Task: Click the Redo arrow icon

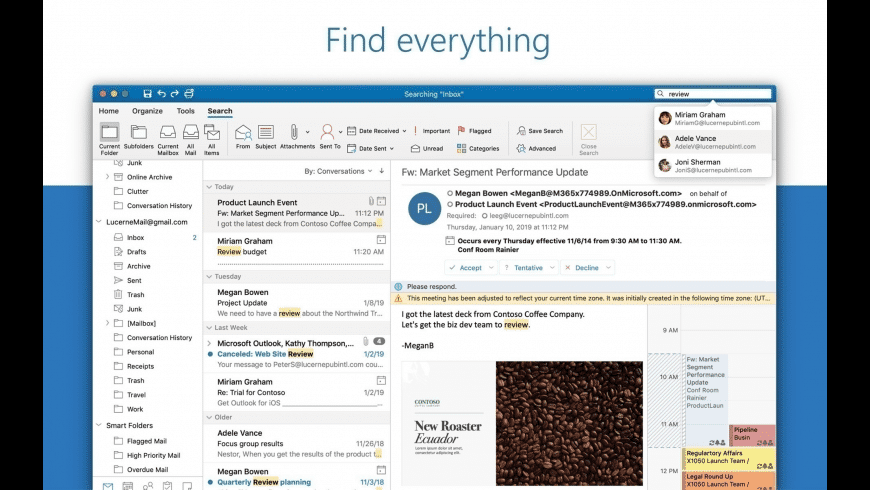Action: point(175,94)
